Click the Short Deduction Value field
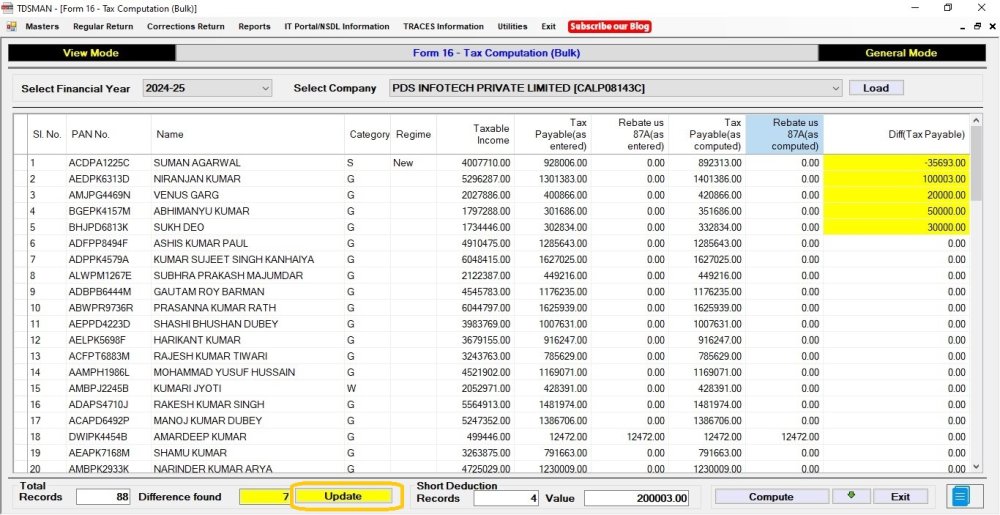 pos(637,498)
